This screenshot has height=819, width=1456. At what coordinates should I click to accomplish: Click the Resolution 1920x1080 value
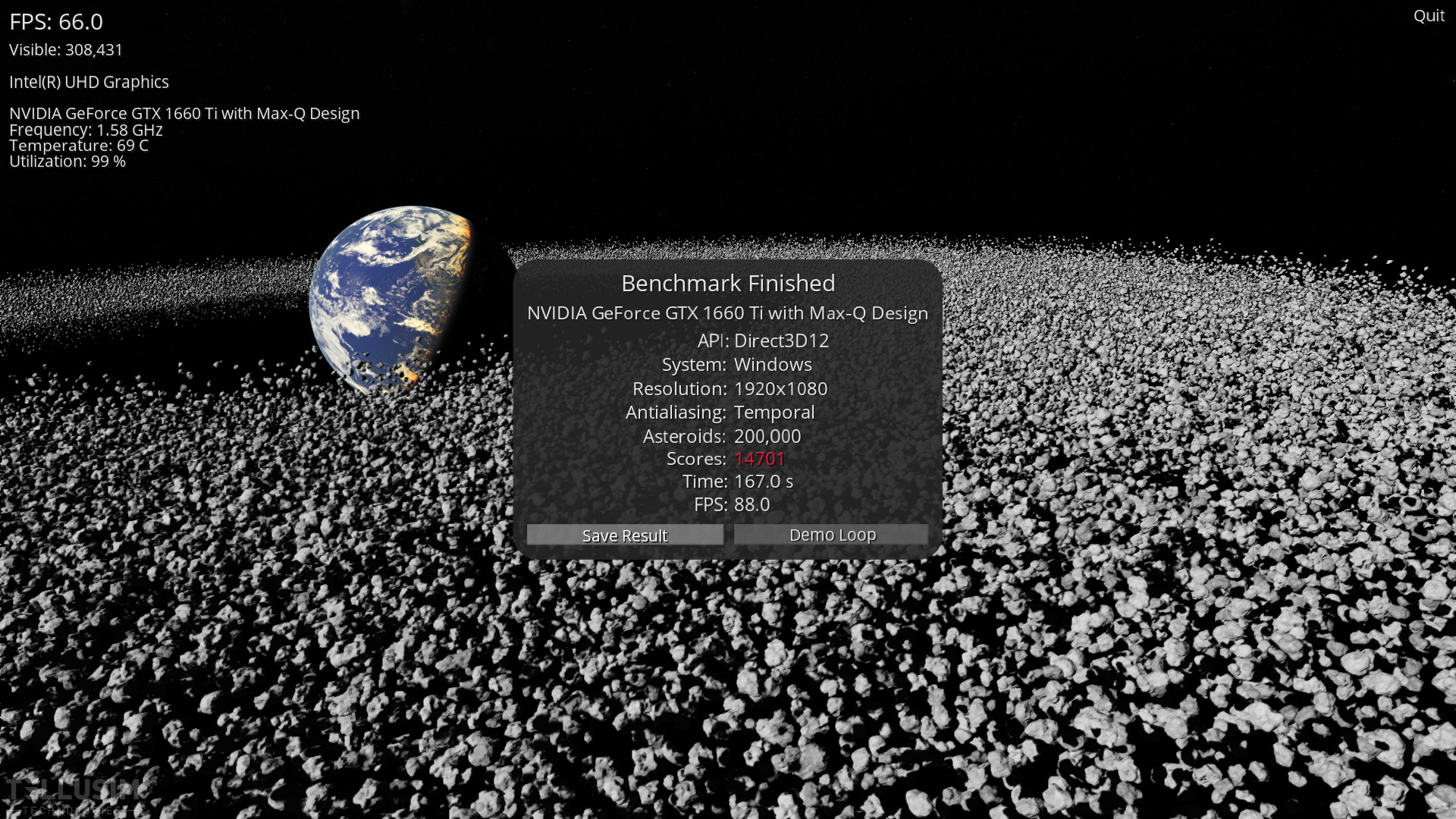780,388
